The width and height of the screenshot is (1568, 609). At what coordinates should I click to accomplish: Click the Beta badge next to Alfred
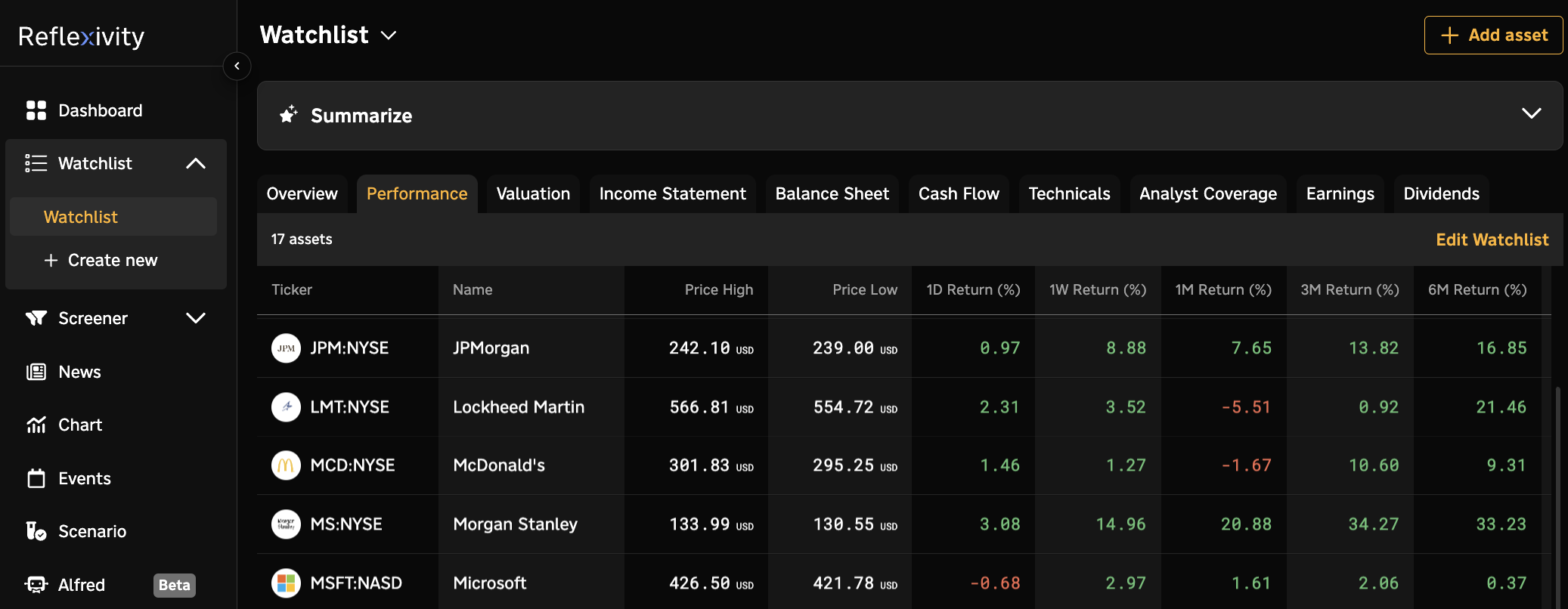point(175,585)
